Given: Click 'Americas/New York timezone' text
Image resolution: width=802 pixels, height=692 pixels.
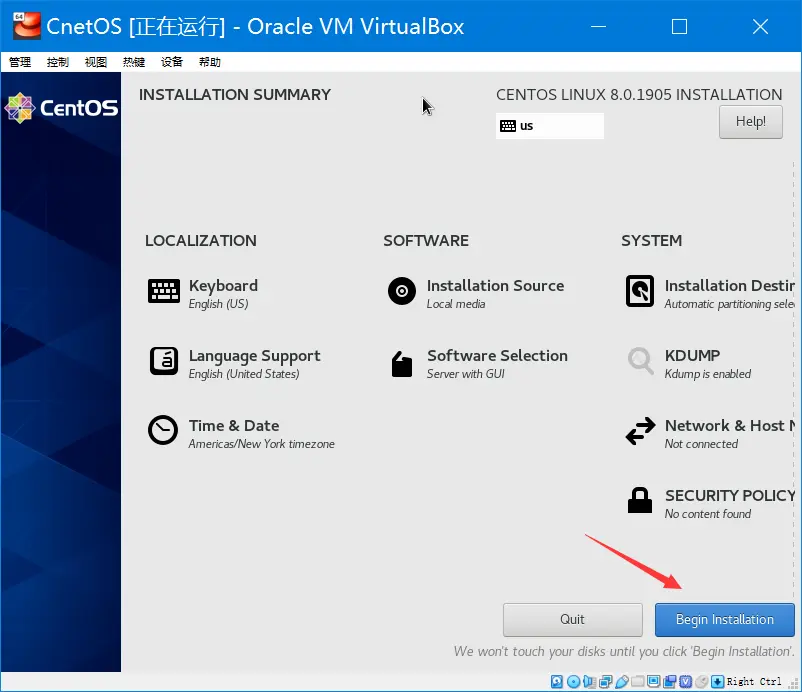Looking at the screenshot, I should pyautogui.click(x=261, y=444).
